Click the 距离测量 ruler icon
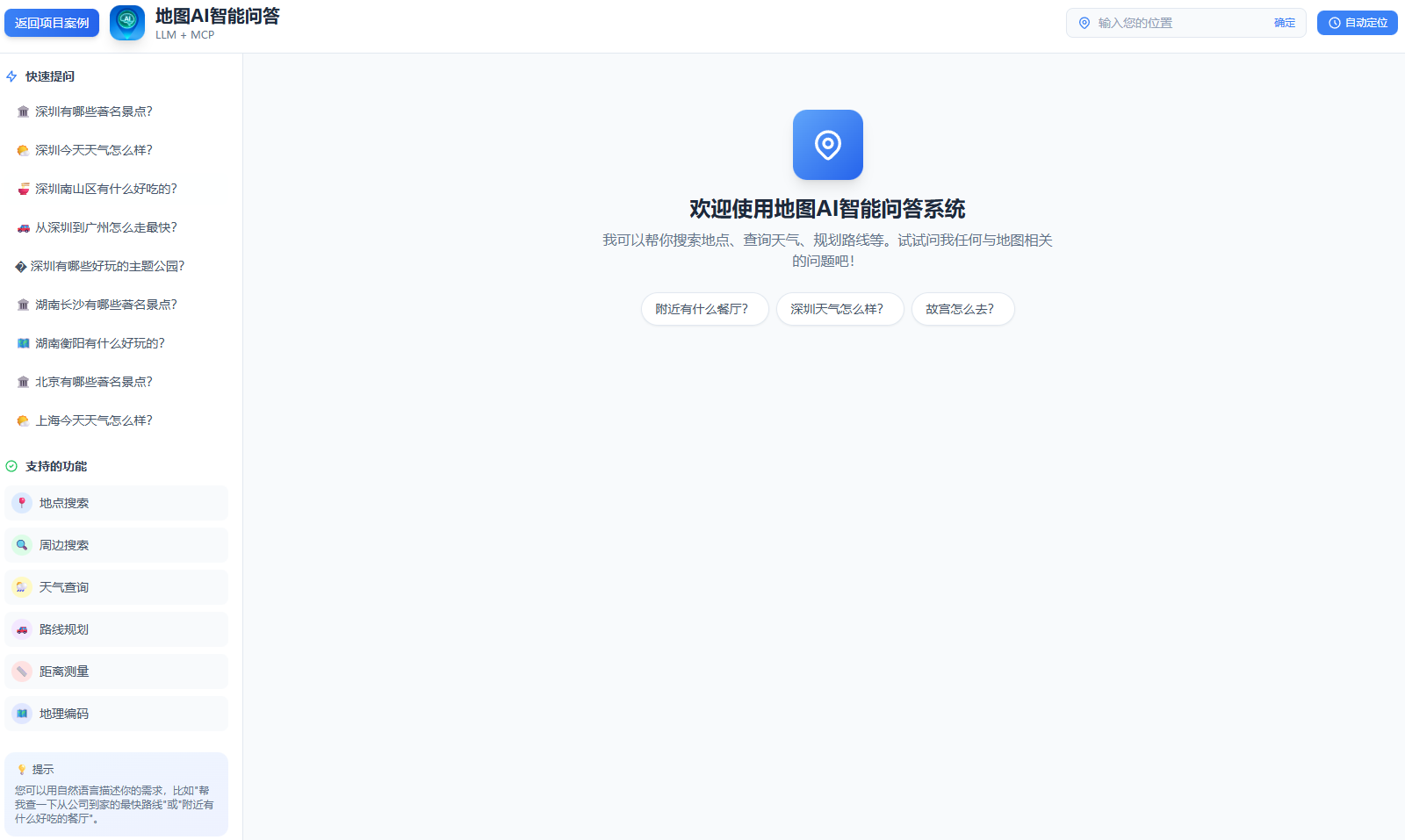Image resolution: width=1405 pixels, height=840 pixels. click(21, 671)
